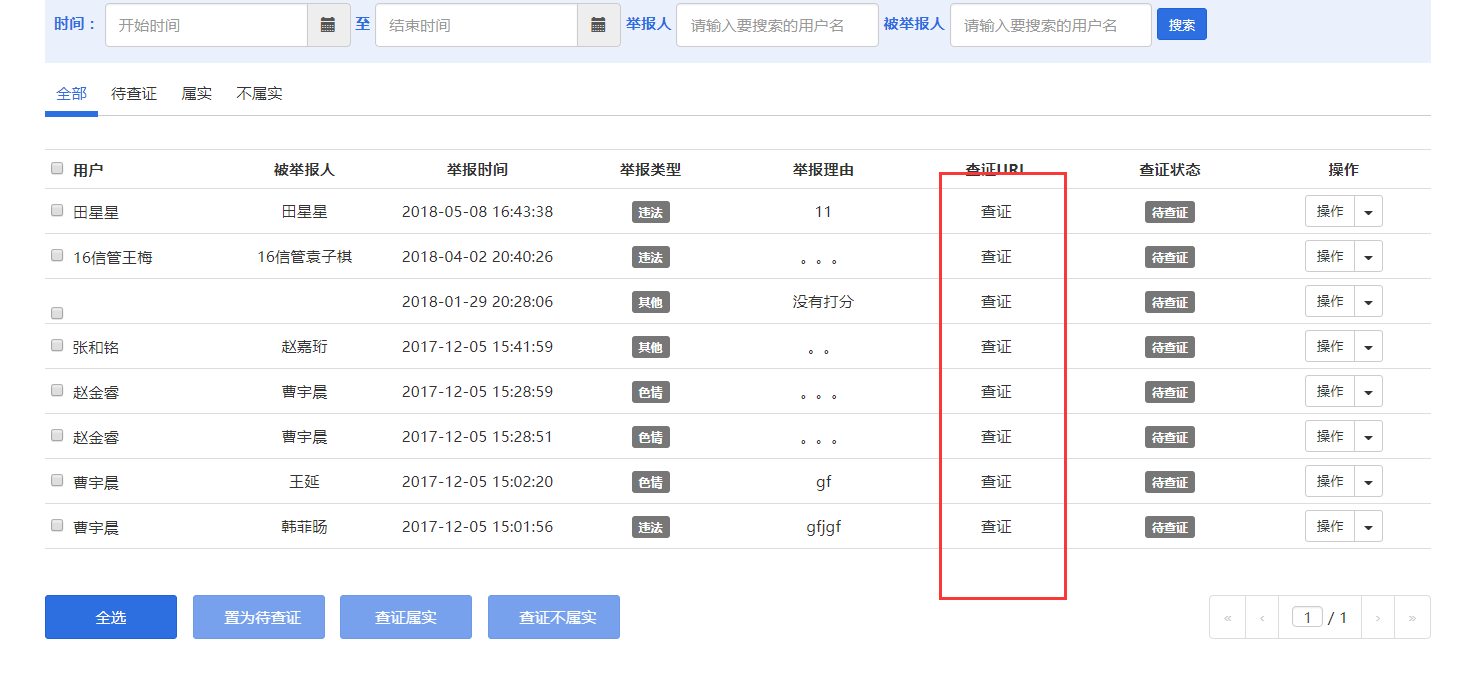1464x677 pixels.
Task: Click 查证 link in the 张和铭 row
Action: (996, 347)
